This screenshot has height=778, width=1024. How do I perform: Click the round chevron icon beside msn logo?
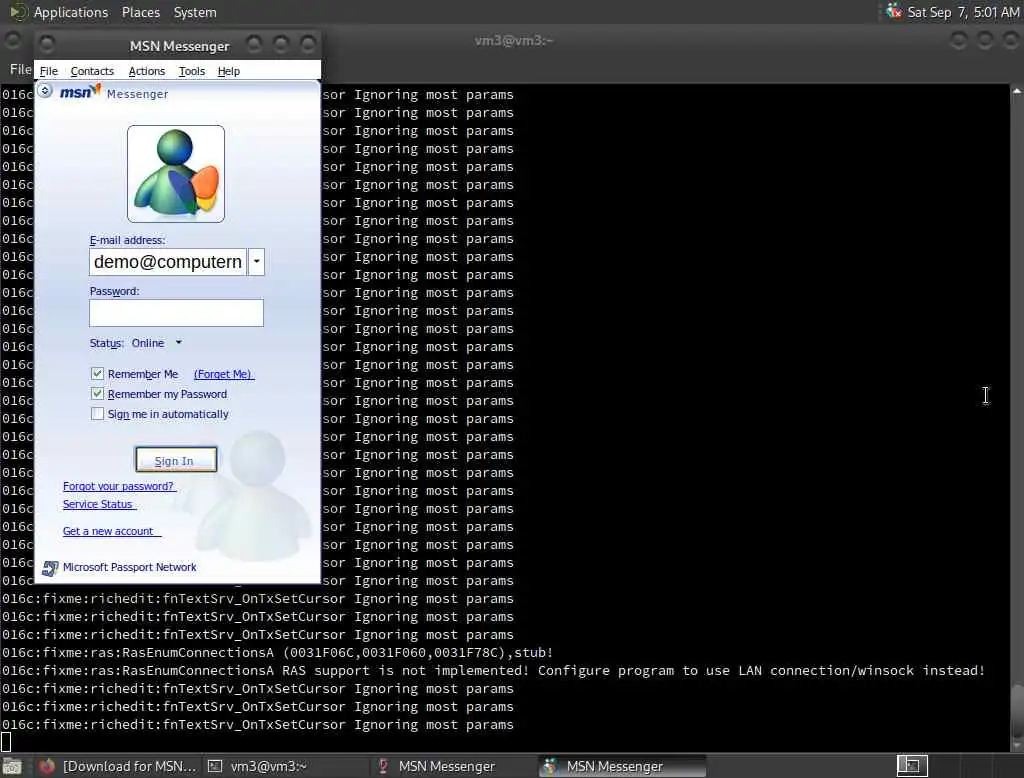pos(45,90)
